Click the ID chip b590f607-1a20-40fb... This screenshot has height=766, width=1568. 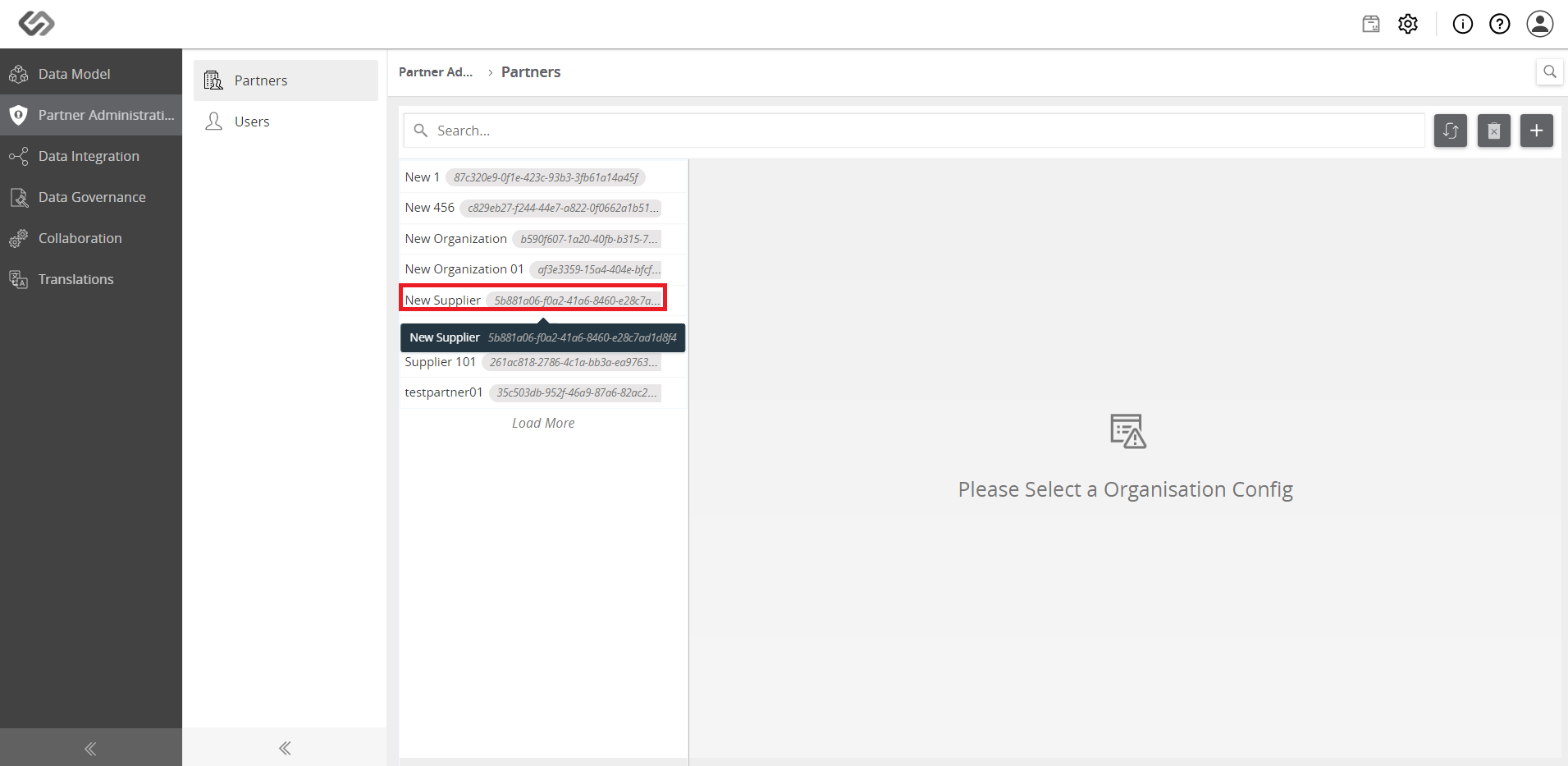[587, 239]
